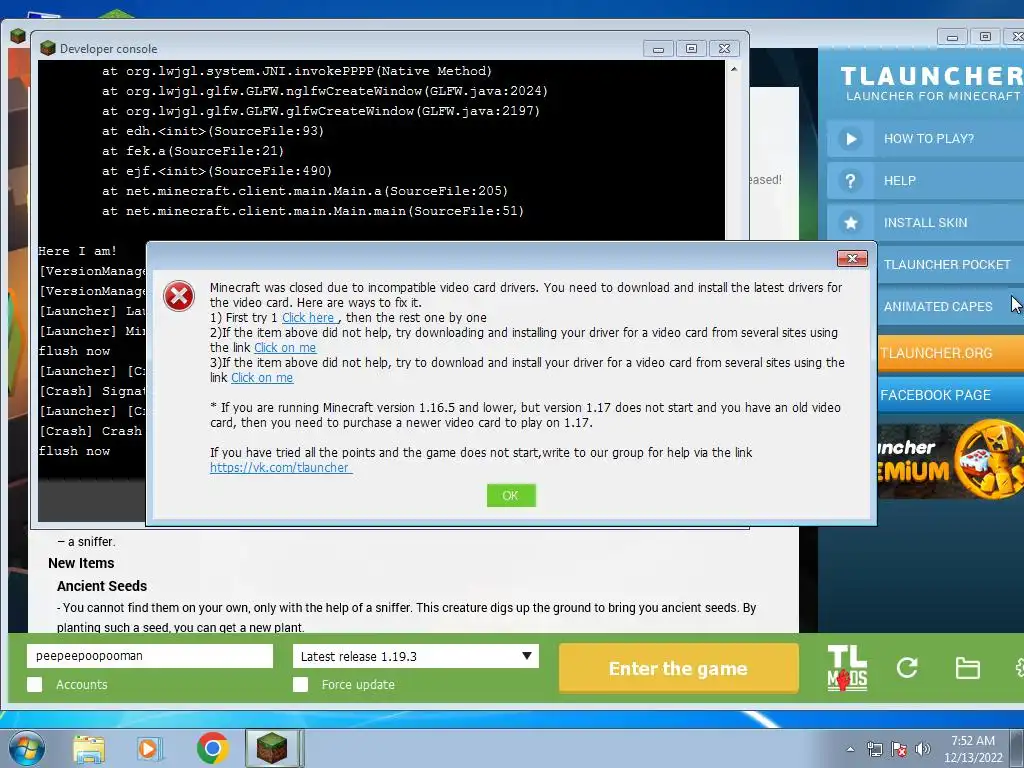This screenshot has width=1024, height=768.
Task: Maximize the Developer console window
Action: (691, 49)
